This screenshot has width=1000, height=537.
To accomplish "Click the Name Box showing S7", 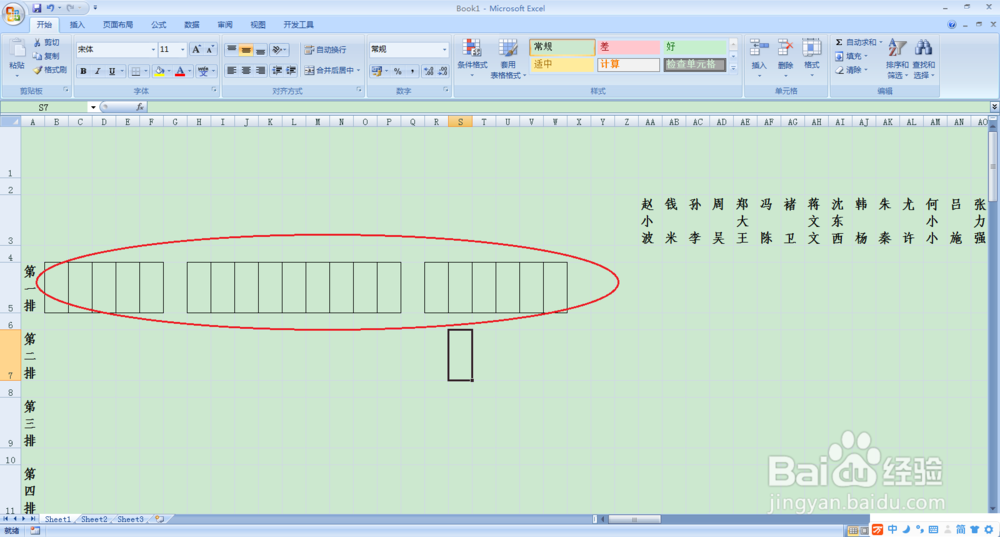I will click(43, 107).
